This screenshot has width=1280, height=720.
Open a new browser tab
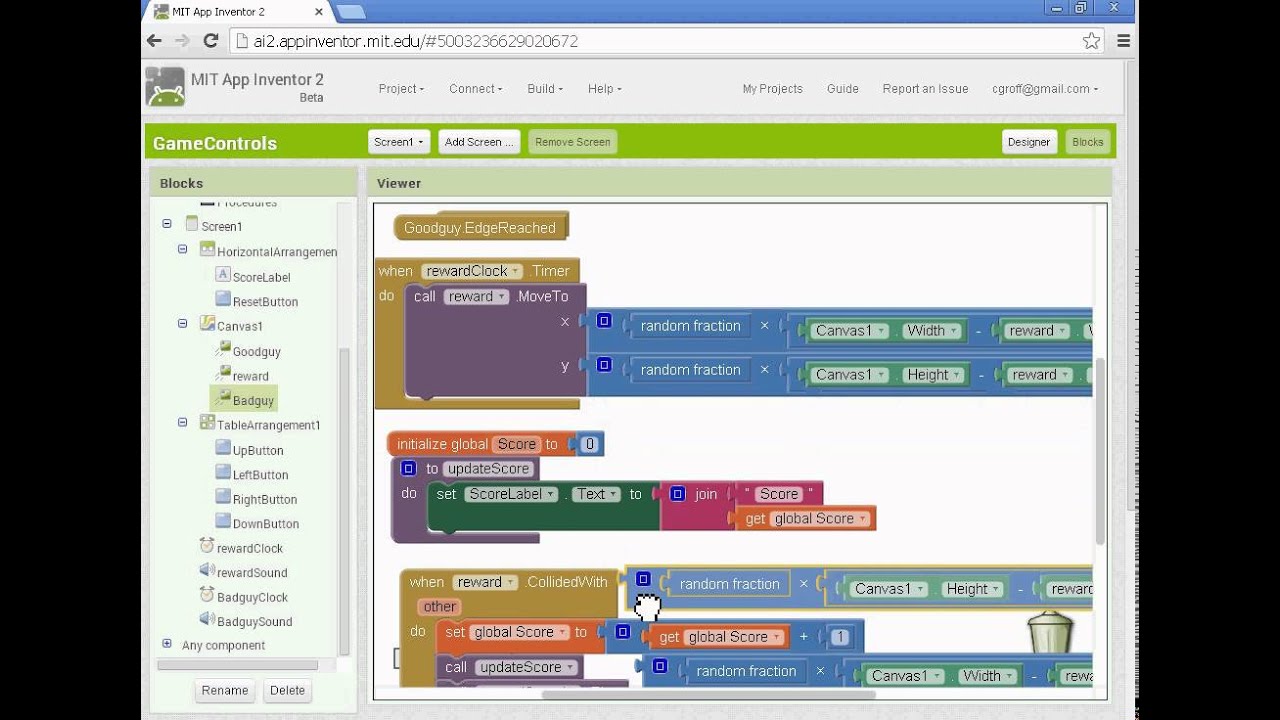[350, 12]
